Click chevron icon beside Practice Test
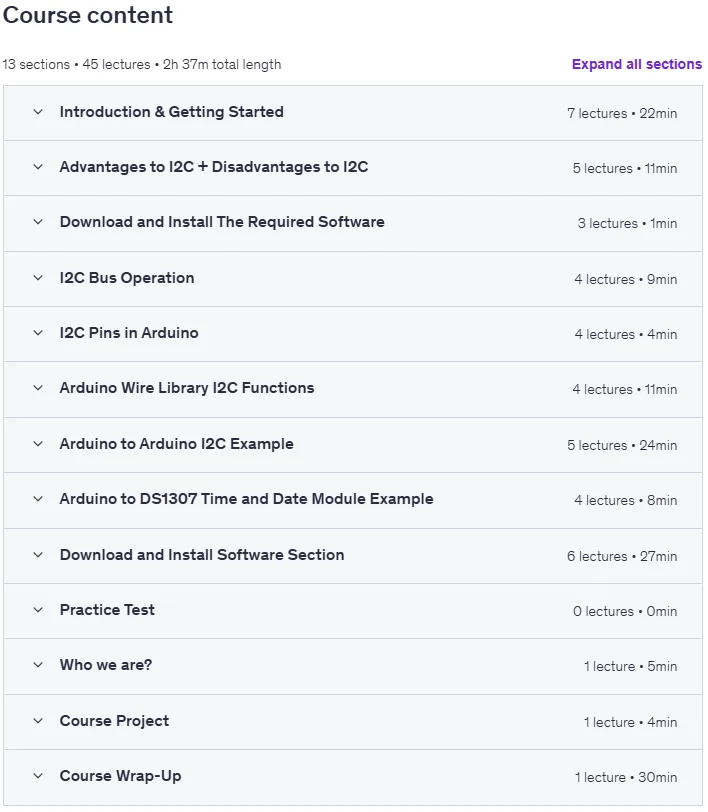This screenshot has height=812, width=708. (38, 610)
